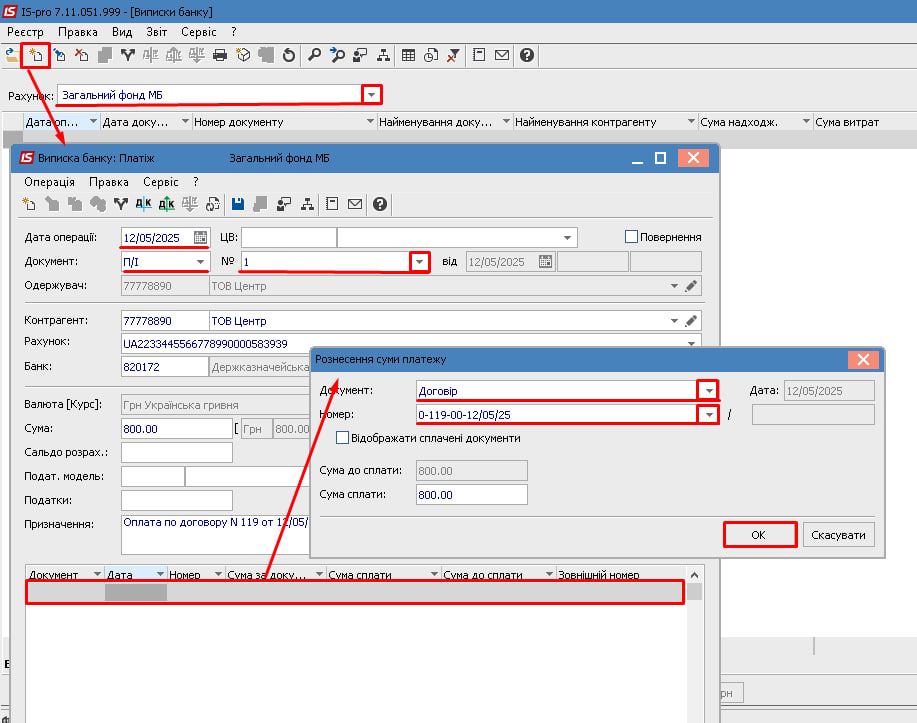This screenshot has height=723, width=917.
Task: Enable Відображати сплачені документи checkbox
Action: (343, 438)
